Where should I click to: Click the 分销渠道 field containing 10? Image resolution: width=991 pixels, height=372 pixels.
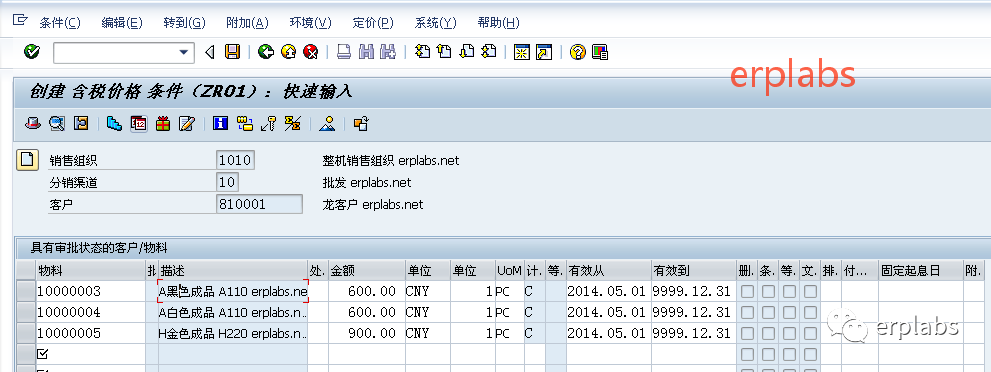(x=228, y=183)
